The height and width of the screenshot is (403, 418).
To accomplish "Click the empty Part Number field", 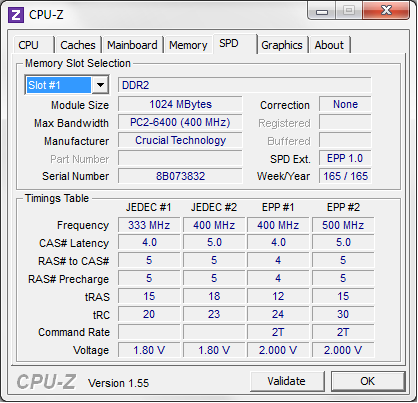I will point(180,158).
